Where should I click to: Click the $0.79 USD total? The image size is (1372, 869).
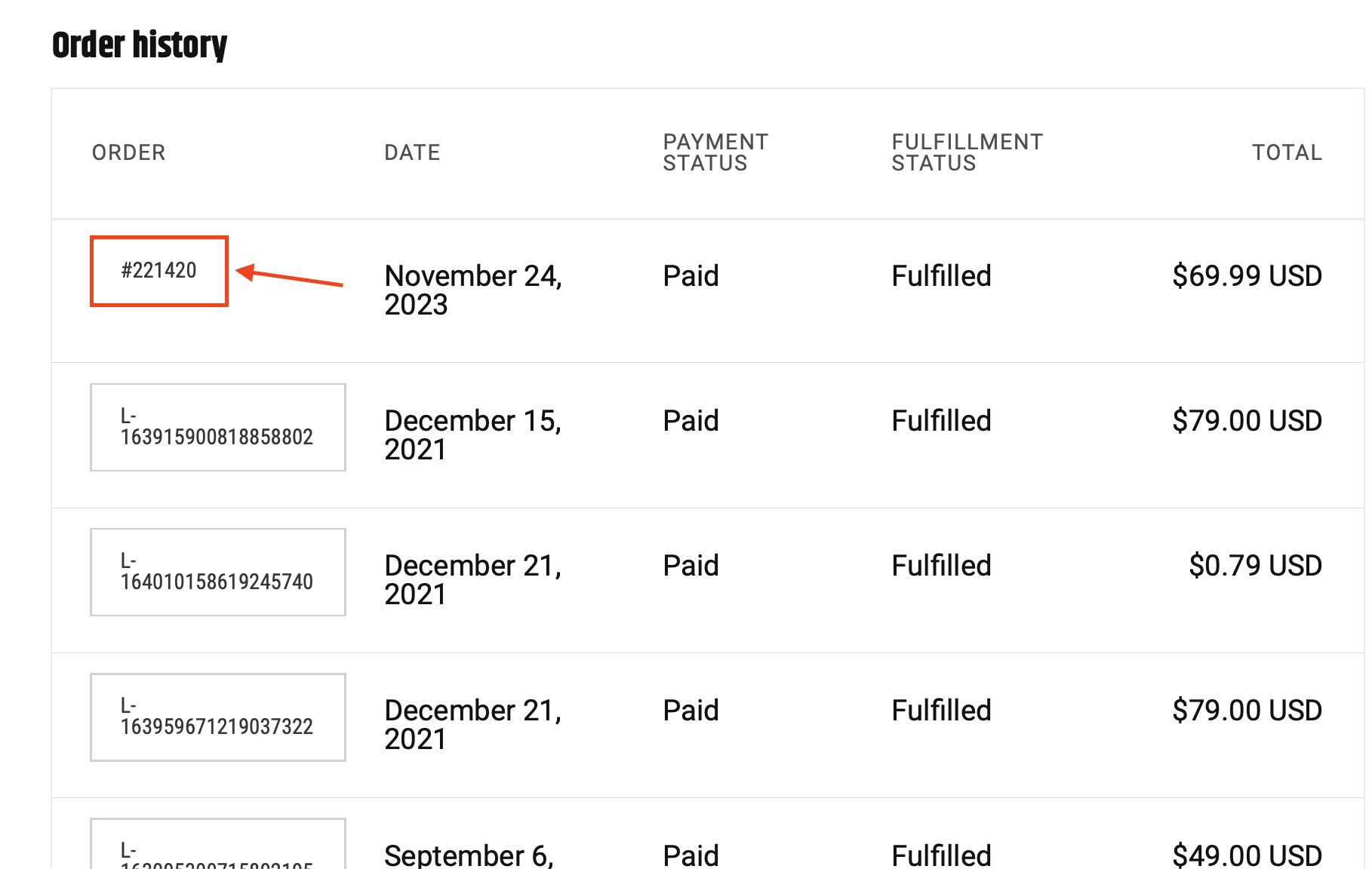tap(1255, 566)
